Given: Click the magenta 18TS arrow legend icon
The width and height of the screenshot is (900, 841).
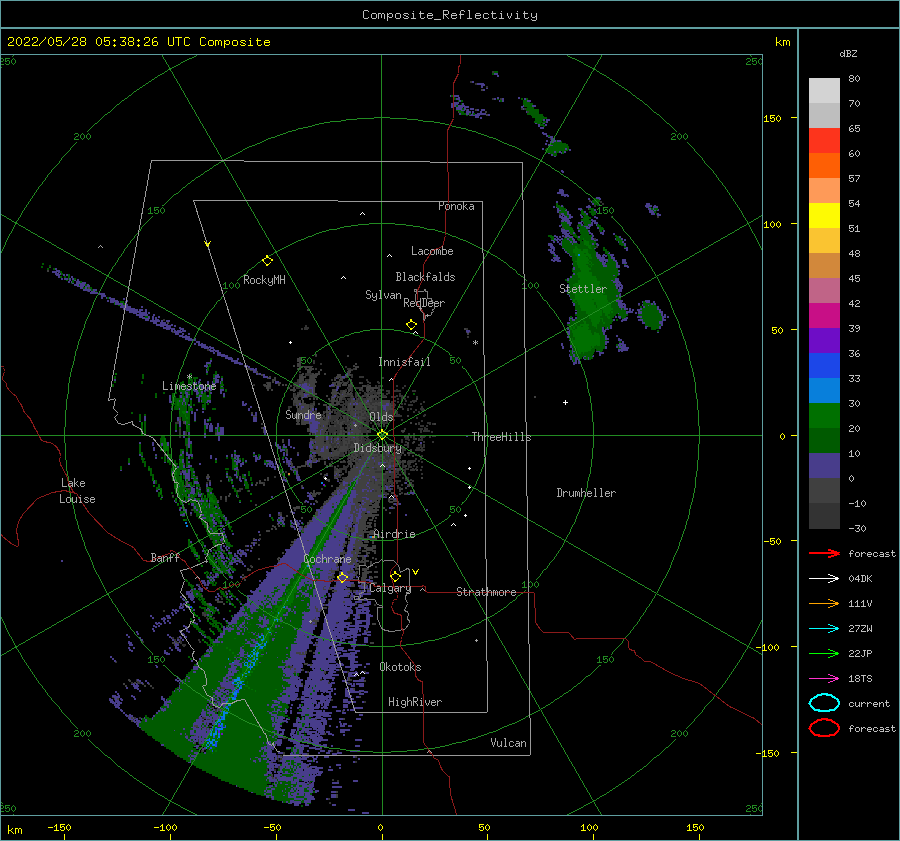Looking at the screenshot, I should (824, 679).
